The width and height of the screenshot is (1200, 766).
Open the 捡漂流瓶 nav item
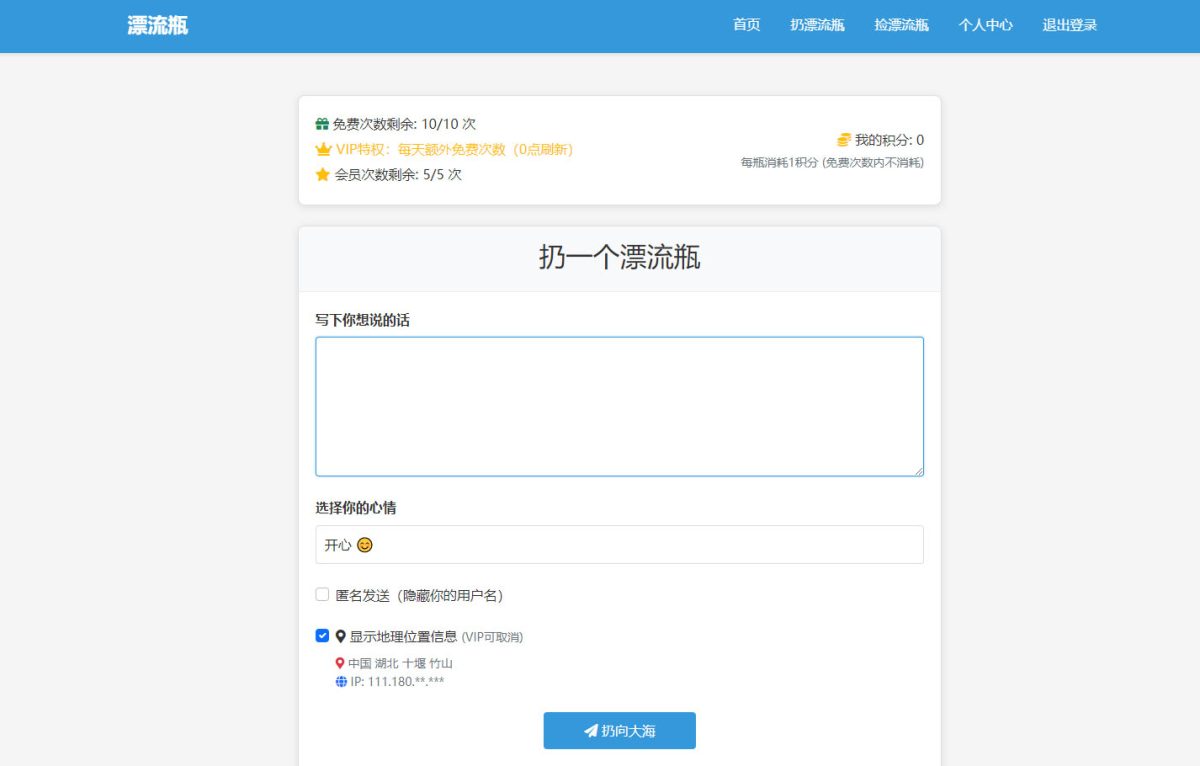[901, 25]
